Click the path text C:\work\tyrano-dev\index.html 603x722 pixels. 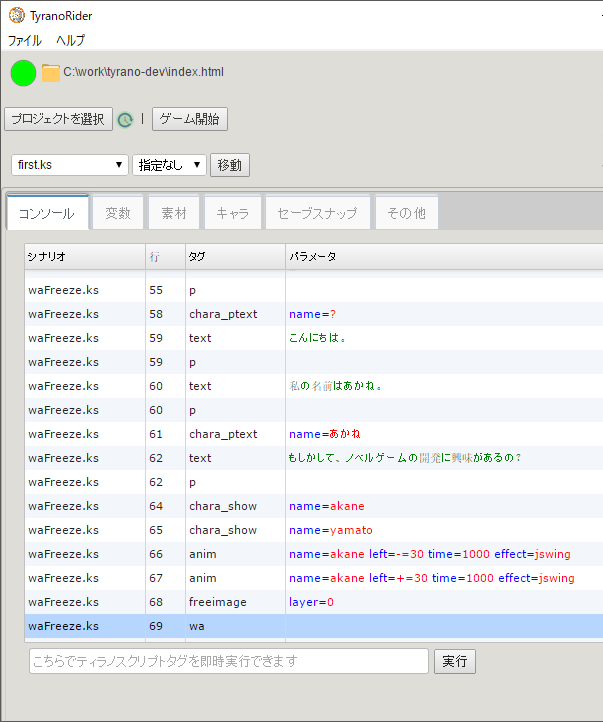point(144,72)
